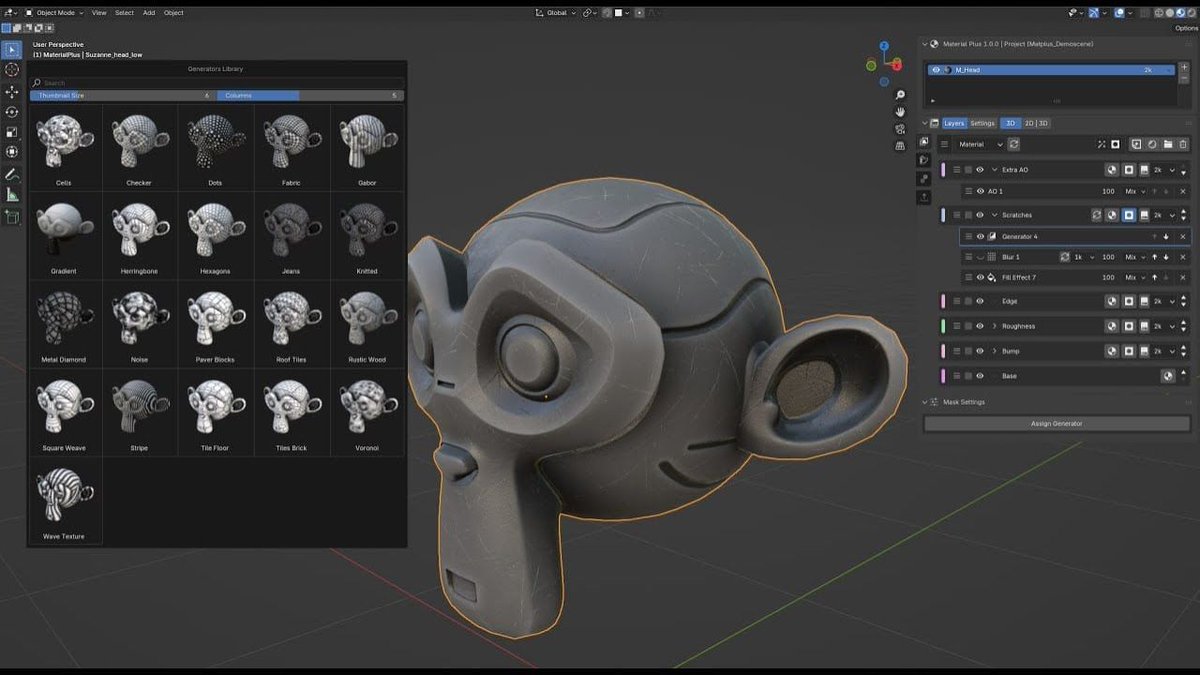Click the sphere icon on Roughness layer
This screenshot has height=675, width=1200.
tap(1112, 326)
